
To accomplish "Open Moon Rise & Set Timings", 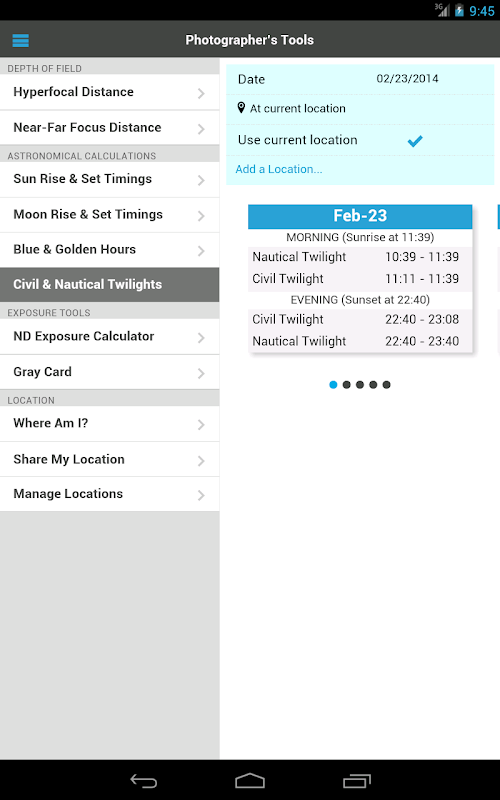I will click(x=110, y=215).
